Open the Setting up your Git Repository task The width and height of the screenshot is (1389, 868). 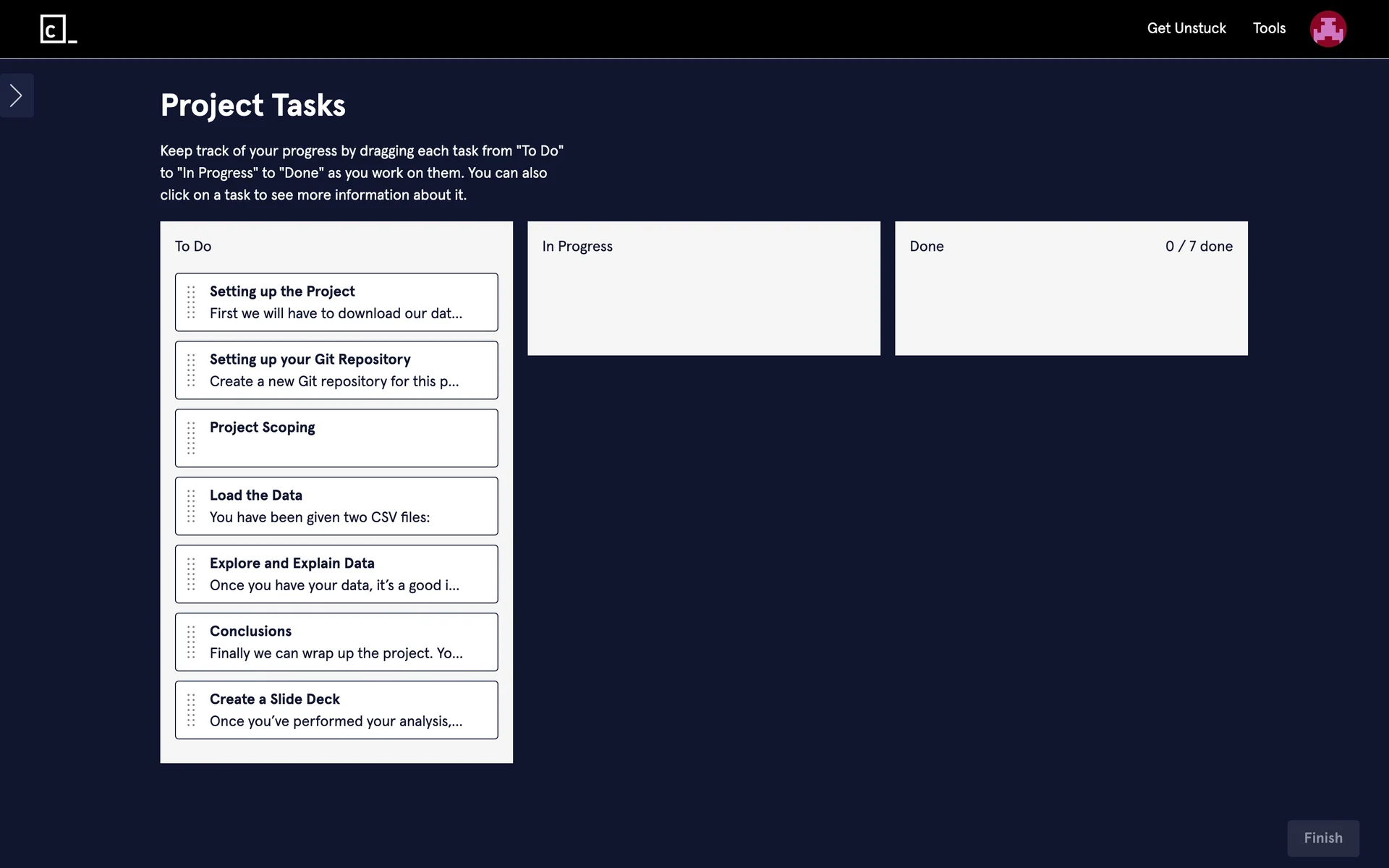point(347,370)
